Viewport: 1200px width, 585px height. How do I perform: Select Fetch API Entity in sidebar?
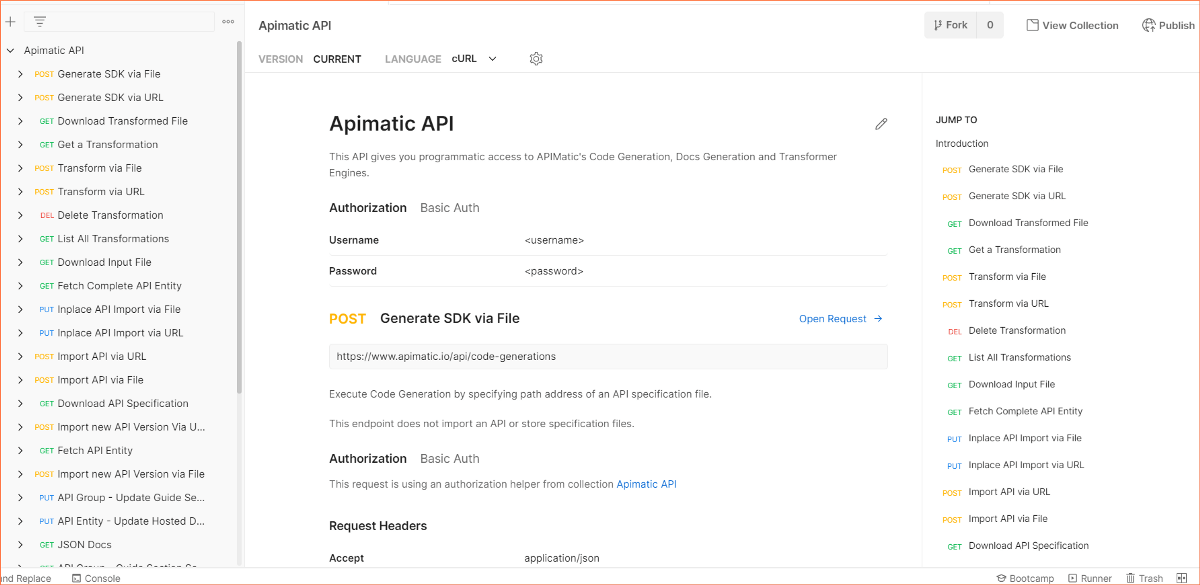(95, 451)
